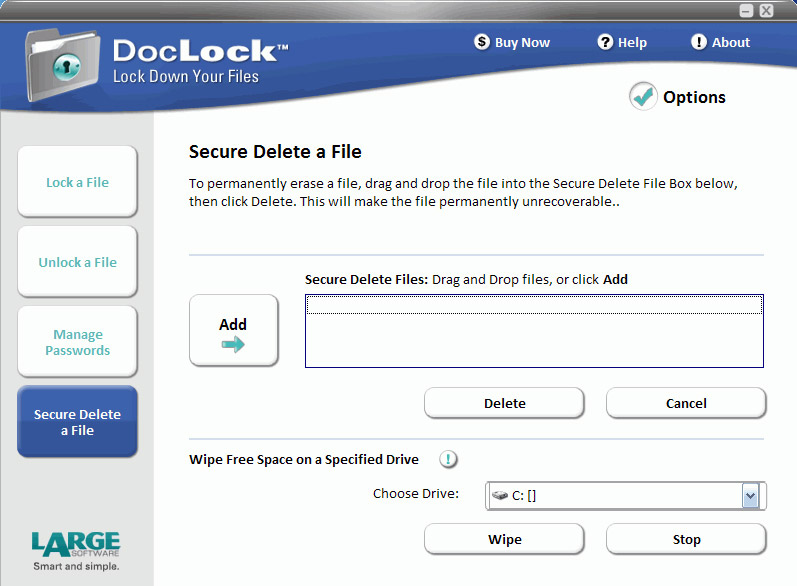Click the Cancel button
Viewport: 797px width, 586px height.
pos(686,403)
